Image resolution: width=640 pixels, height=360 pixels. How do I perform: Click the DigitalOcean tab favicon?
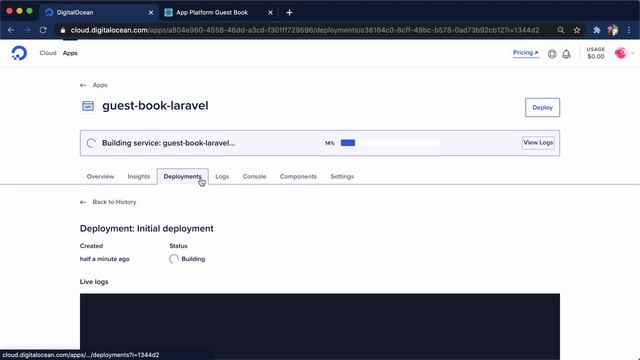(49, 13)
